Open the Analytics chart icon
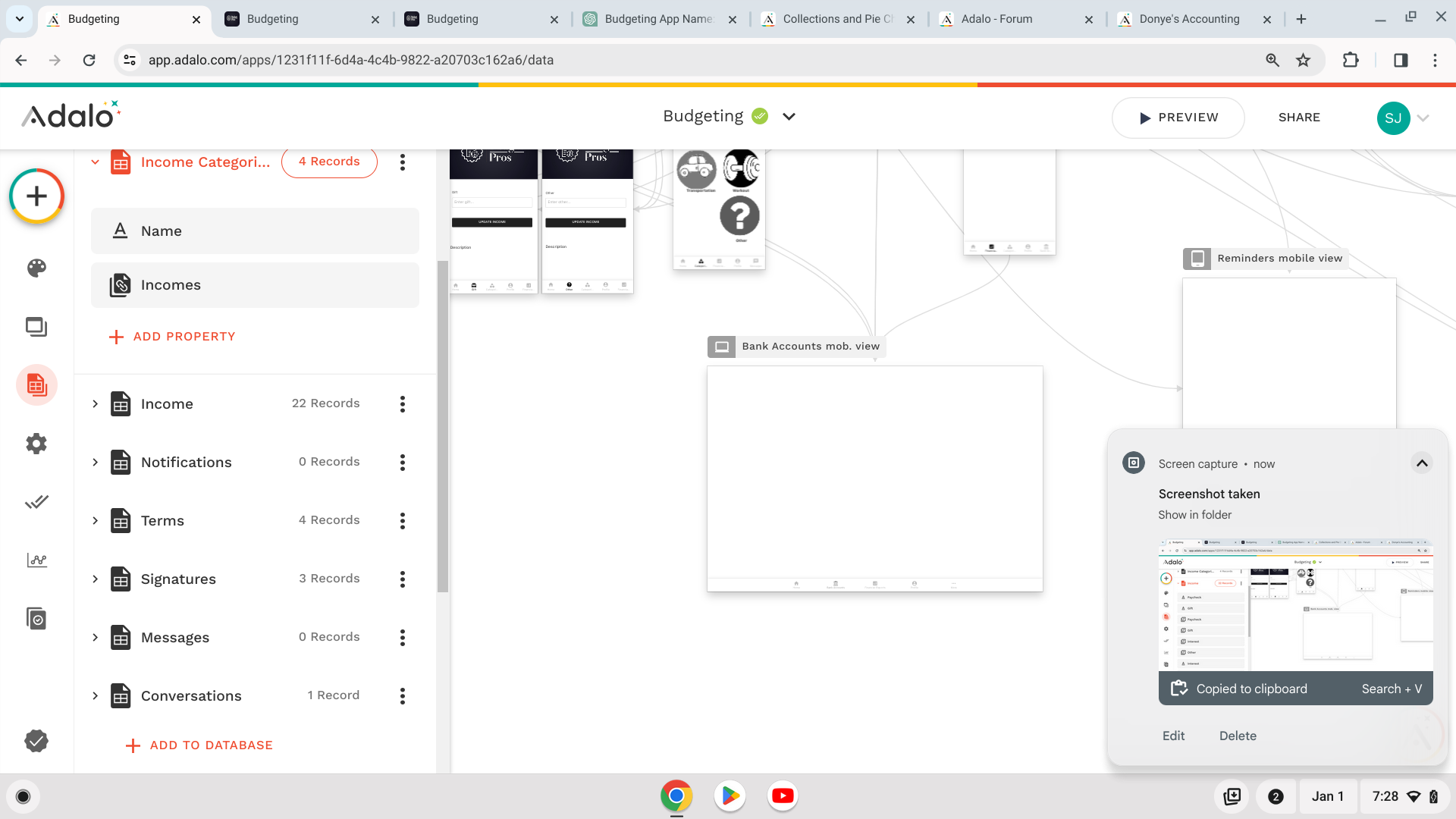The image size is (1456, 819). point(36,560)
